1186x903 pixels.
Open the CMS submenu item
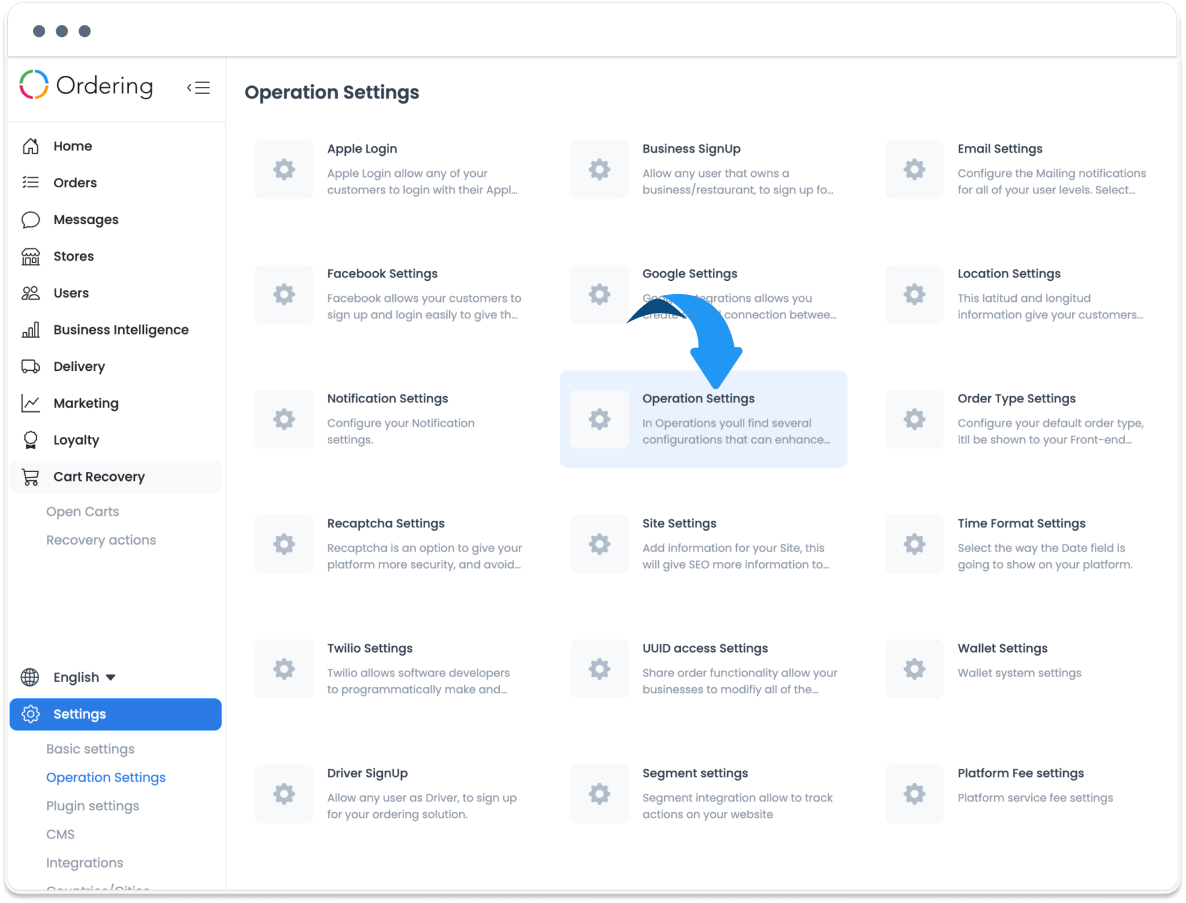(61, 834)
